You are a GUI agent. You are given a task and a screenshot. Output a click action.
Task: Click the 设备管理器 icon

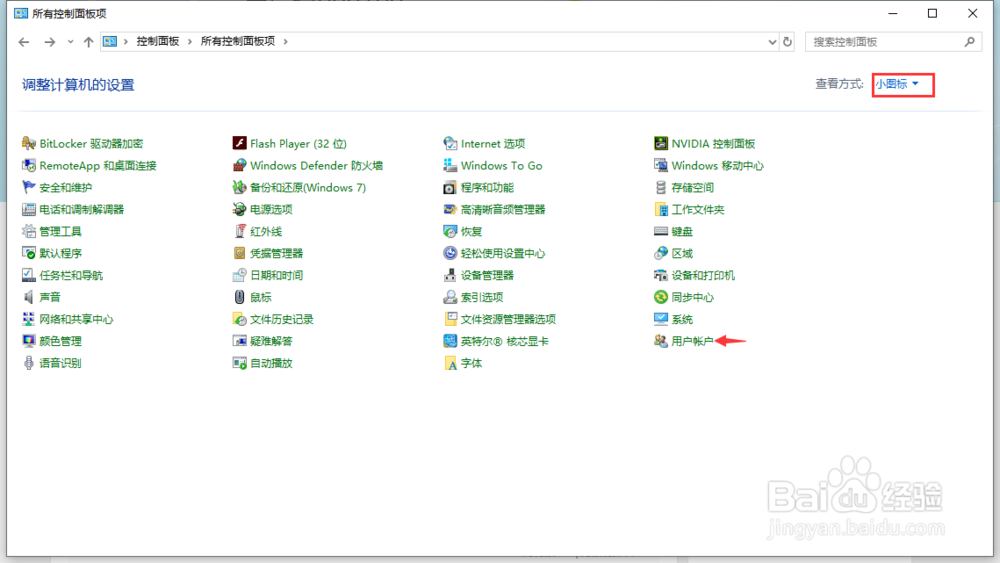click(x=450, y=275)
